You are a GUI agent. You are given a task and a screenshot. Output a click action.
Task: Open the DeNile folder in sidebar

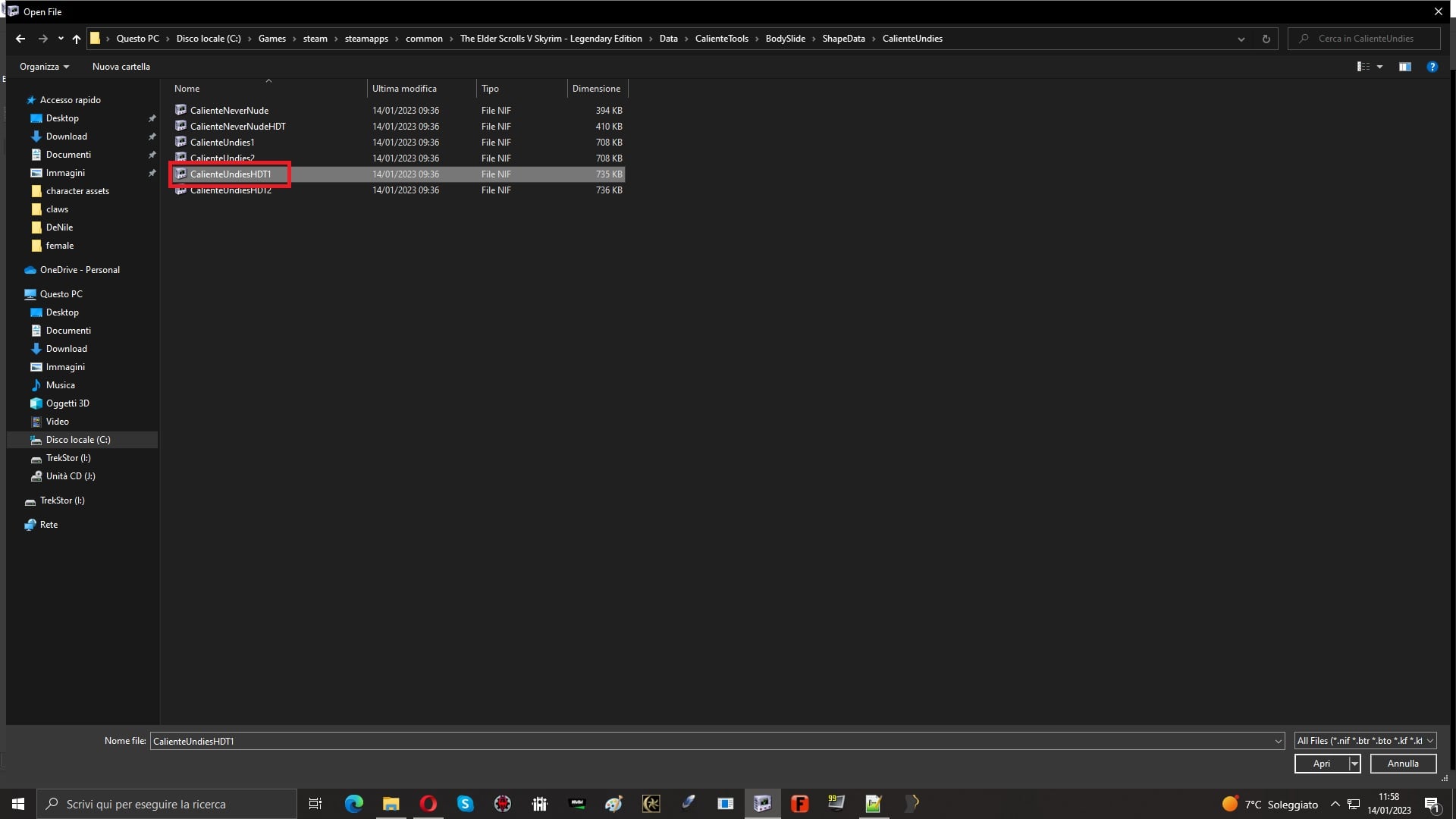pyautogui.click(x=59, y=227)
